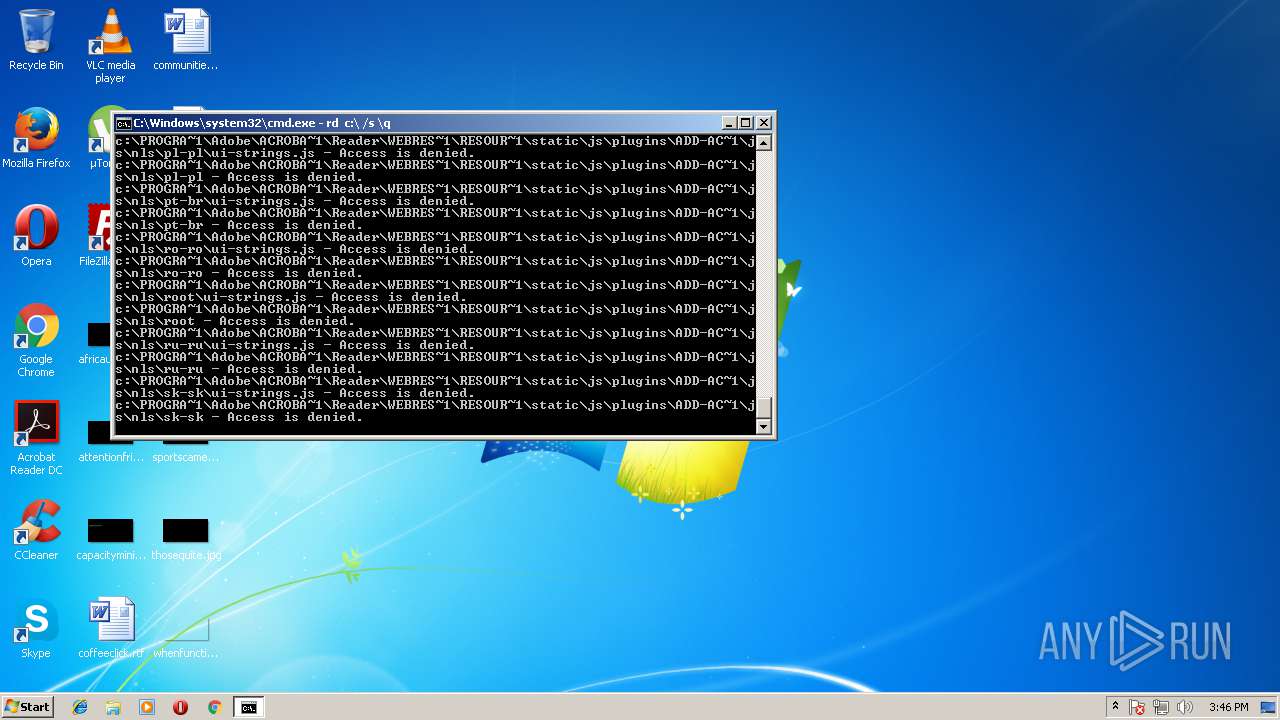This screenshot has width=1280, height=720.
Task: Open the communitie... Word document icon
Action: (186, 40)
